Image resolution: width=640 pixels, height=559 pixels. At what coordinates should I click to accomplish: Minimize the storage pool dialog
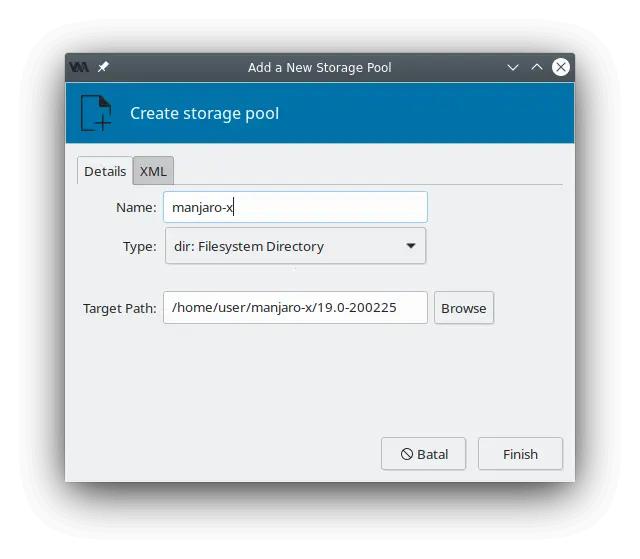[513, 67]
